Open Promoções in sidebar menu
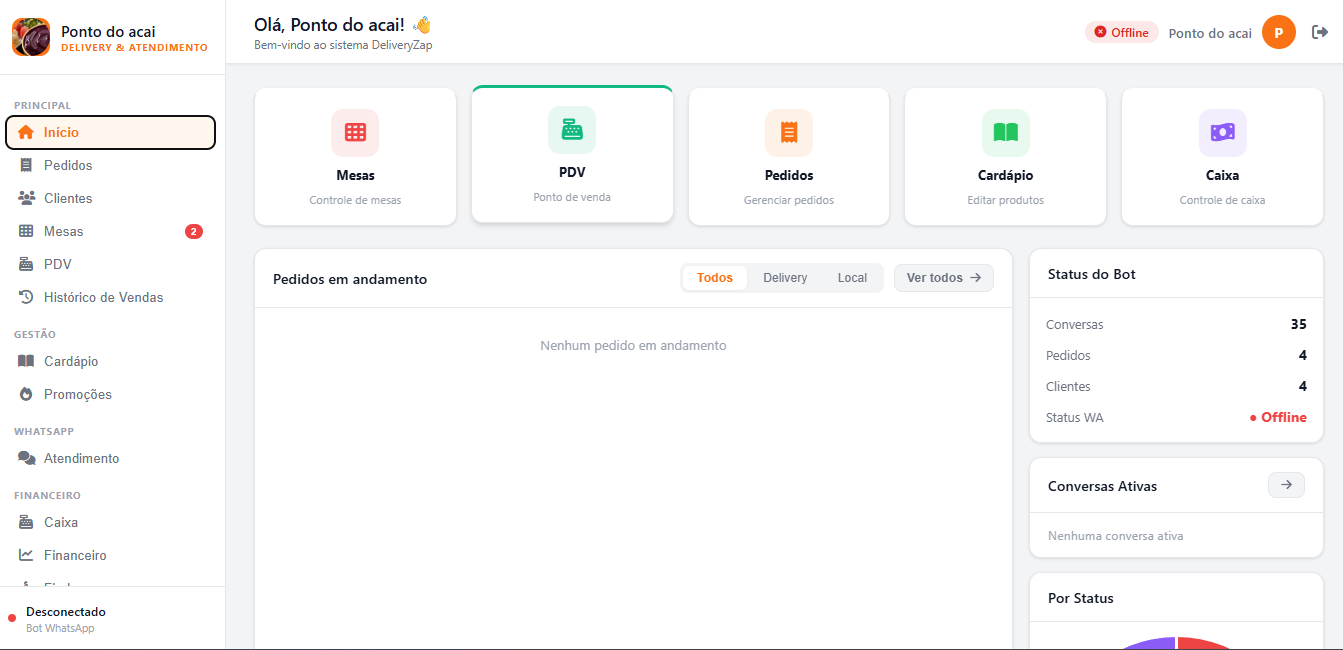 (x=110, y=394)
